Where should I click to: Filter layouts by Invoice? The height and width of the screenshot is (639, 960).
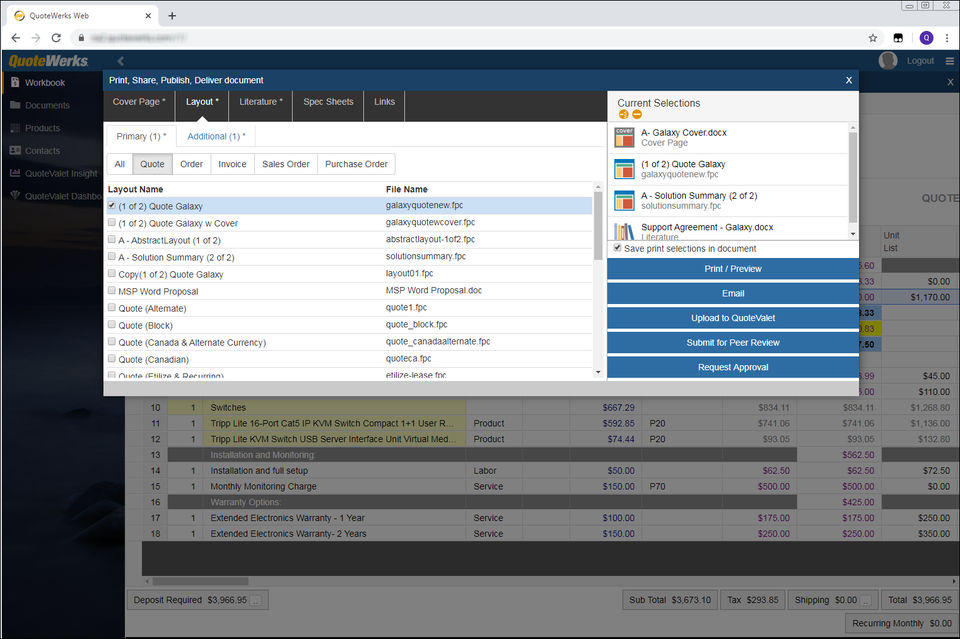[232, 164]
